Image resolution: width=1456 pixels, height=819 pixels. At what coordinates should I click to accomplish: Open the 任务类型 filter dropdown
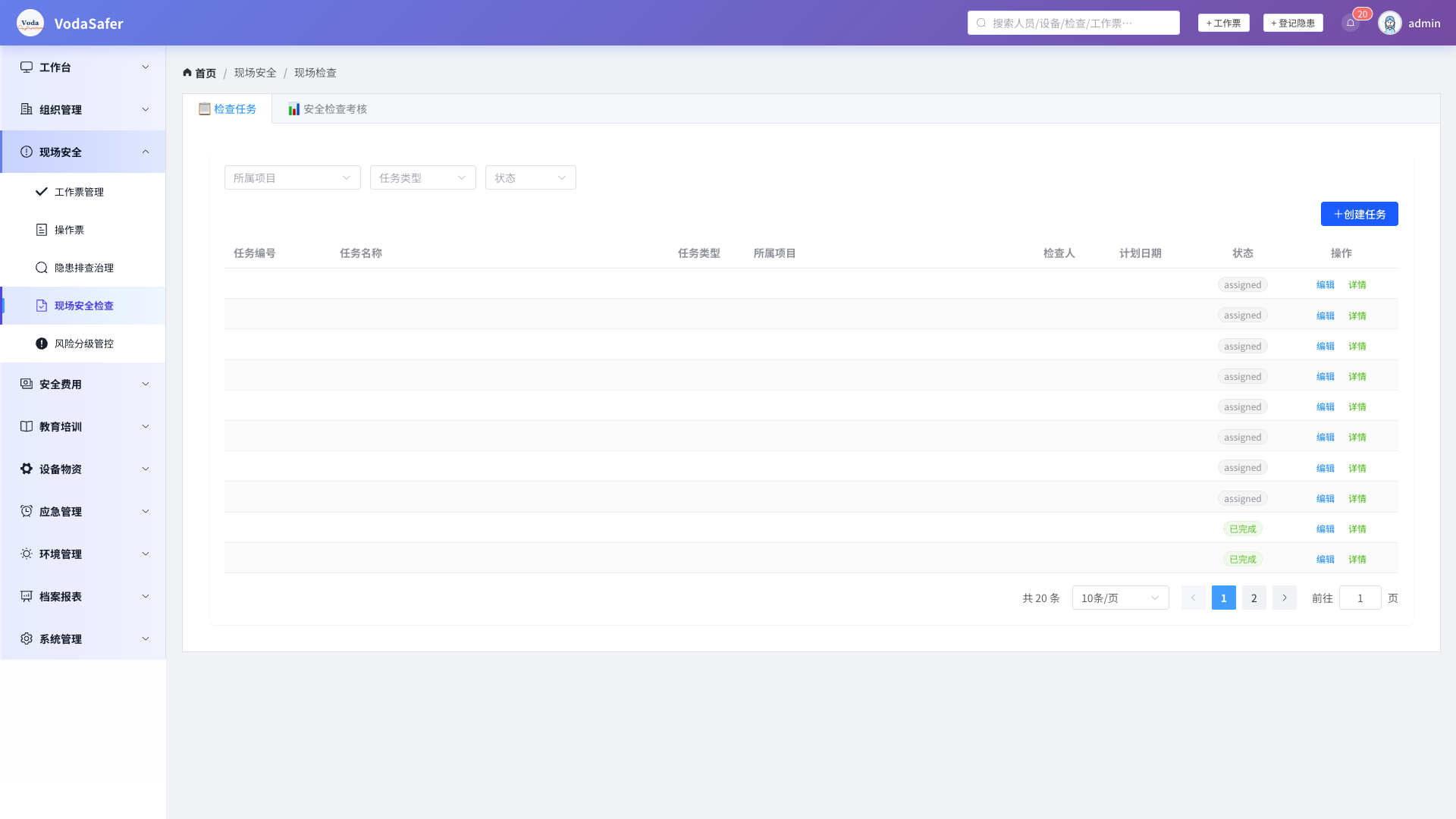(423, 177)
